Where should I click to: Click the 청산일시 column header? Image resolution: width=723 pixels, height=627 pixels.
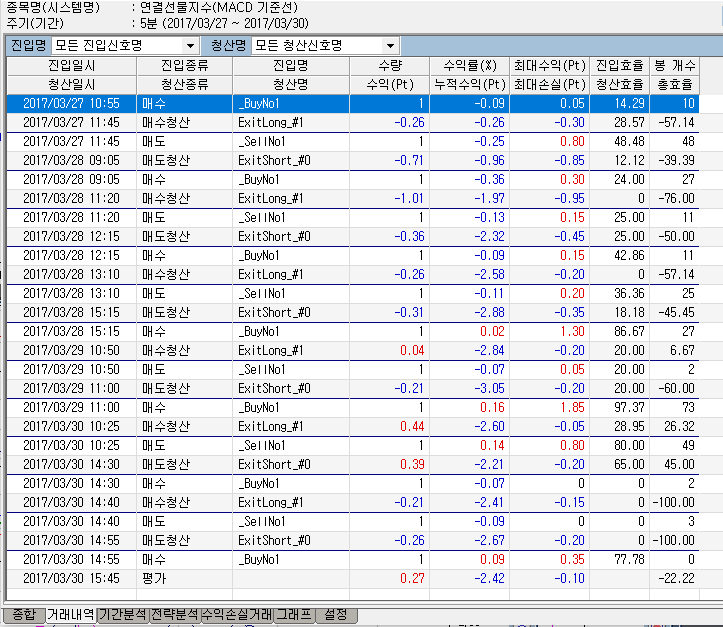(71, 85)
